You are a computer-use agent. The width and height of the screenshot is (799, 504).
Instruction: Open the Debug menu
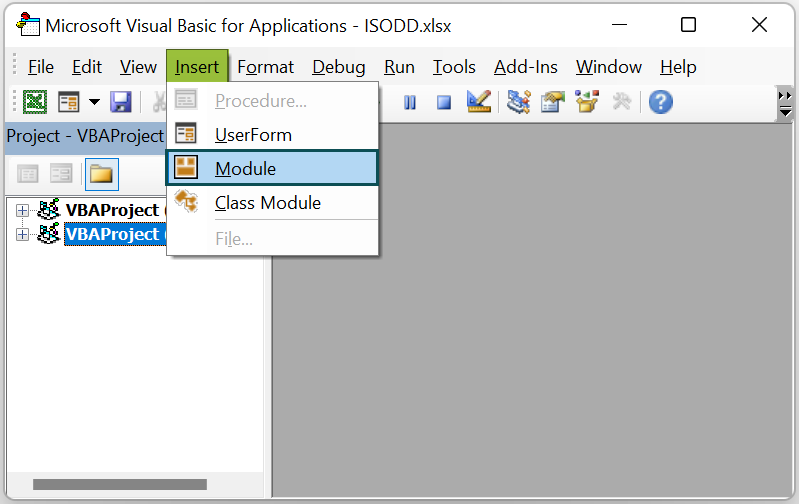coord(339,67)
